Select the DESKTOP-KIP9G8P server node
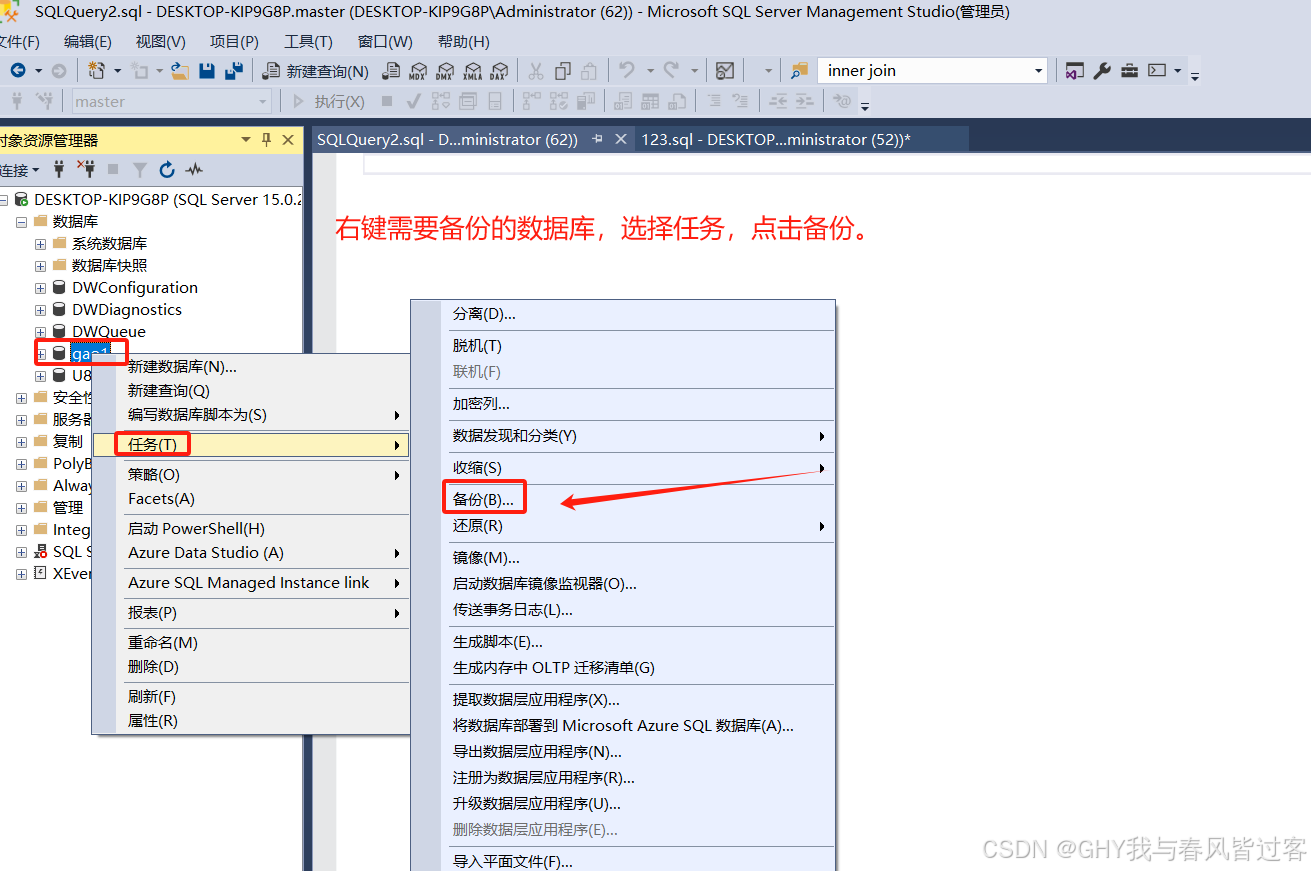The height and width of the screenshot is (871, 1311). (167, 200)
